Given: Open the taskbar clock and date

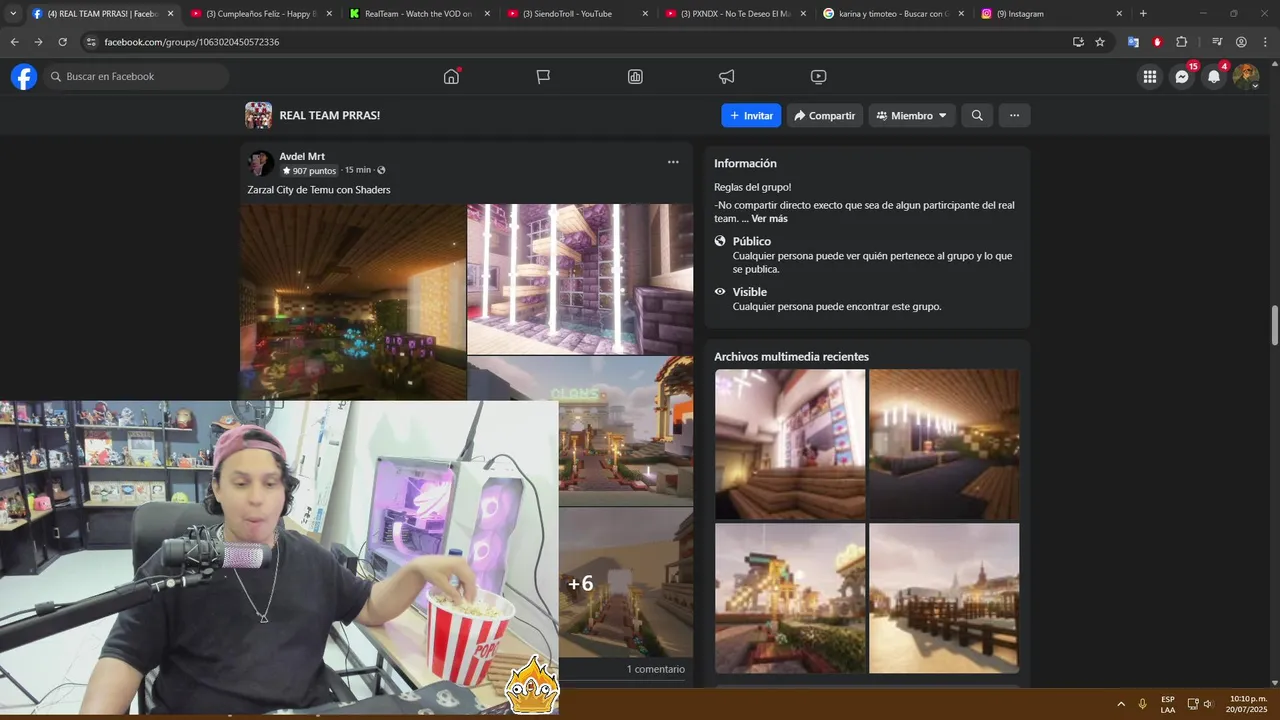Looking at the screenshot, I should pos(1248,704).
